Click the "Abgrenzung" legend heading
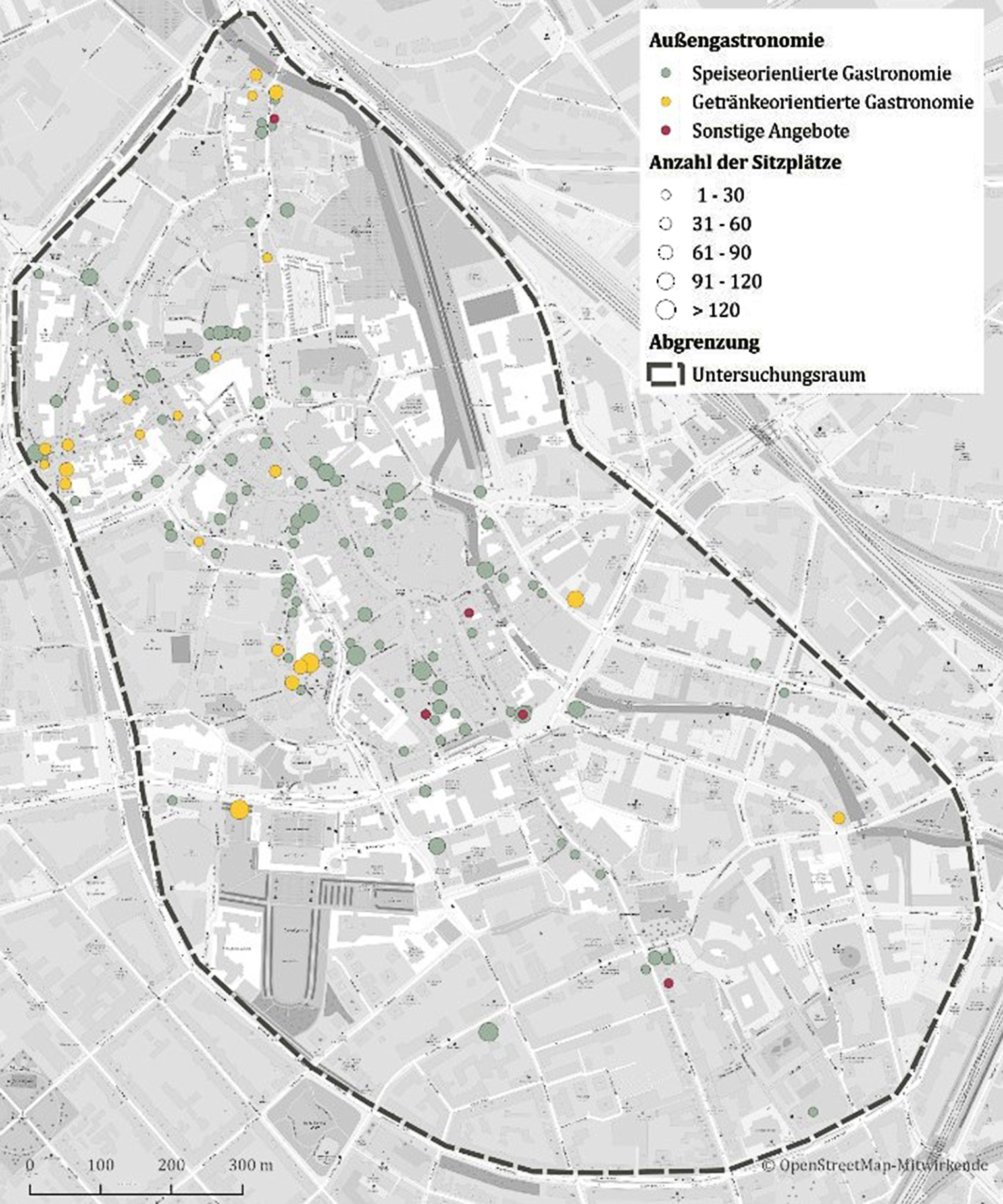 (x=704, y=343)
